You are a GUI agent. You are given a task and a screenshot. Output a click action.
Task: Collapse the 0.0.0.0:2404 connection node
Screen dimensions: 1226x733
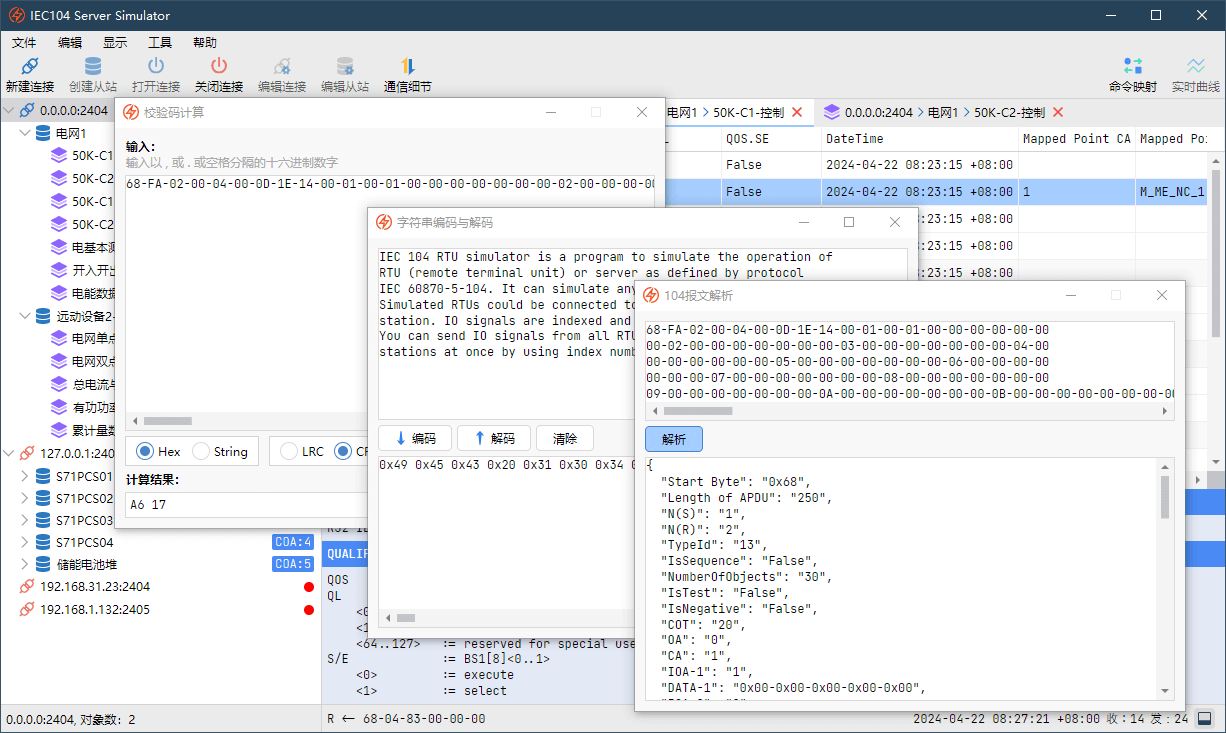pyautogui.click(x=9, y=111)
